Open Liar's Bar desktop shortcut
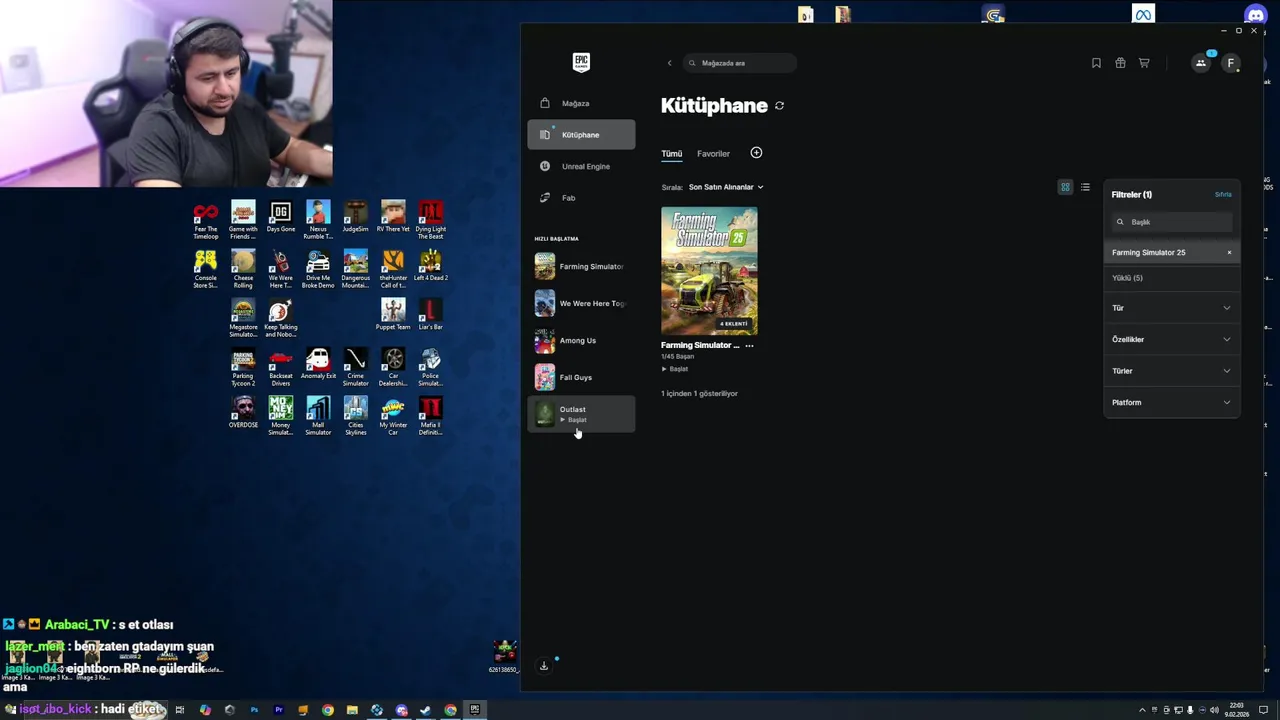This screenshot has height=720, width=1280. 431,316
